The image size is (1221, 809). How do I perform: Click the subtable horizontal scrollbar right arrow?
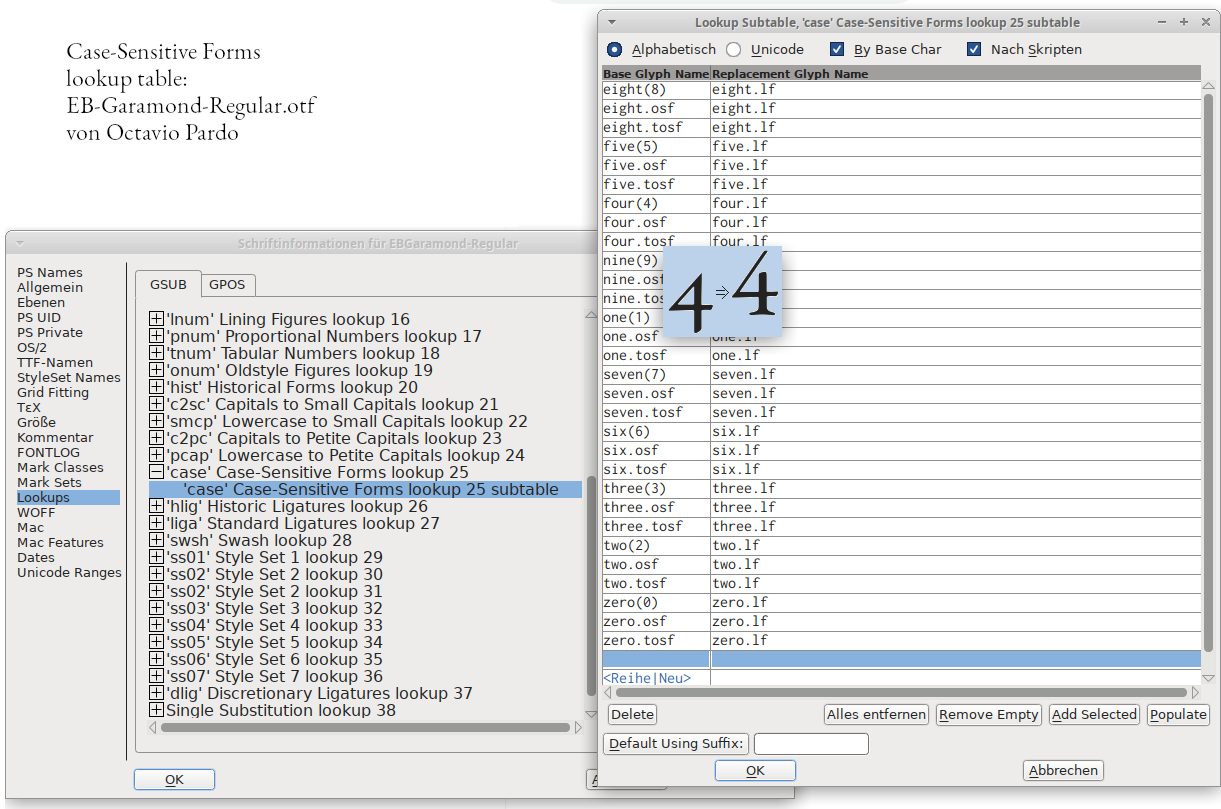tap(1194, 692)
